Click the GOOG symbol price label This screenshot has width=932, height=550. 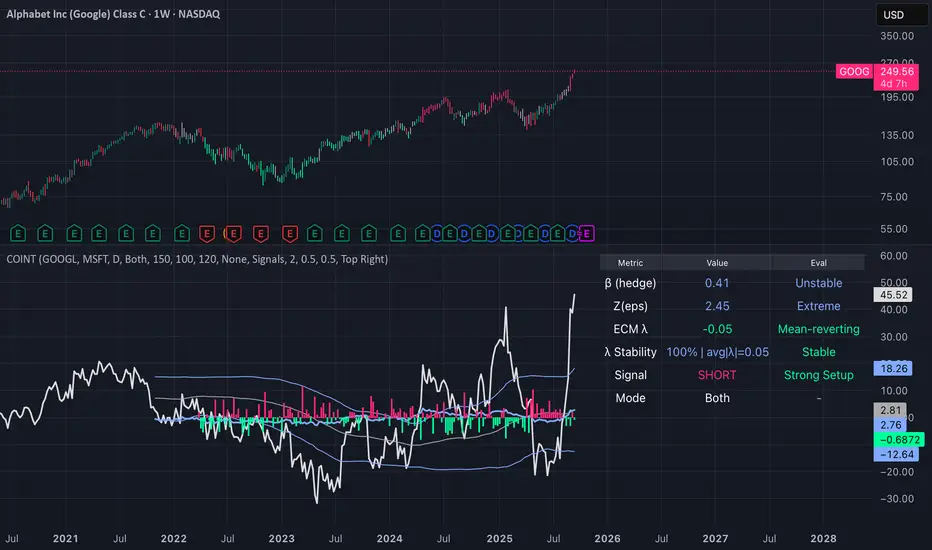tap(854, 71)
